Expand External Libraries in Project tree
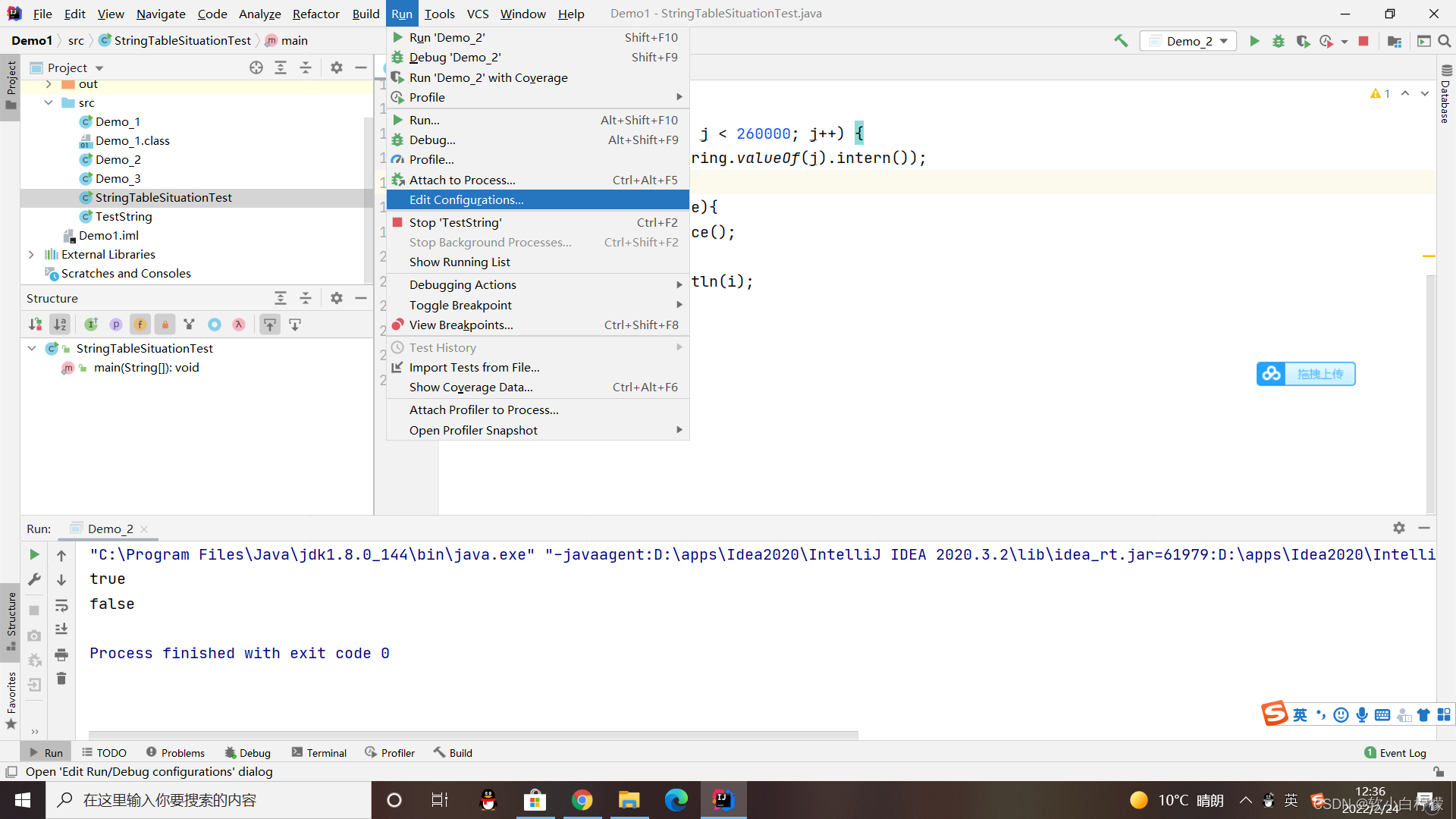This screenshot has width=1456, height=819. click(x=31, y=254)
